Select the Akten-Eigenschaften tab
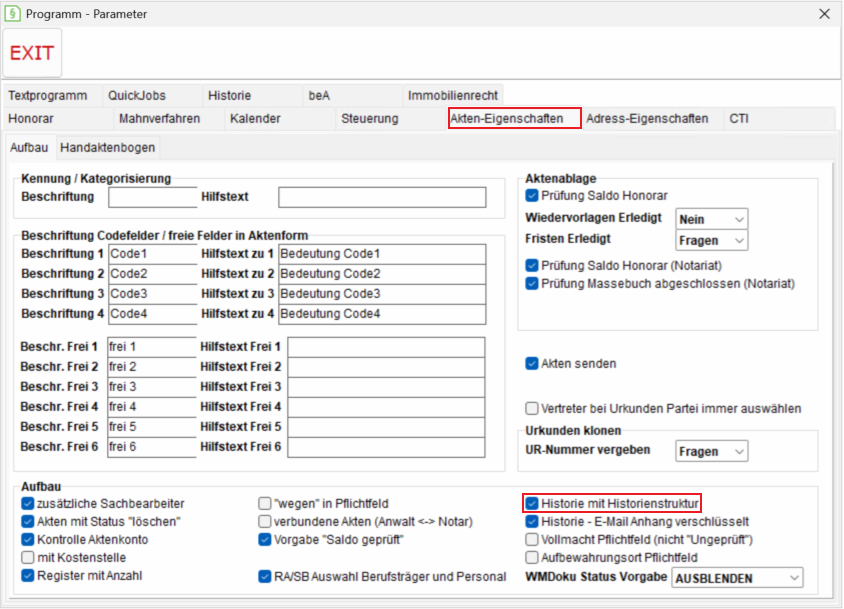Screen dimensions: 844x609 tap(514, 118)
